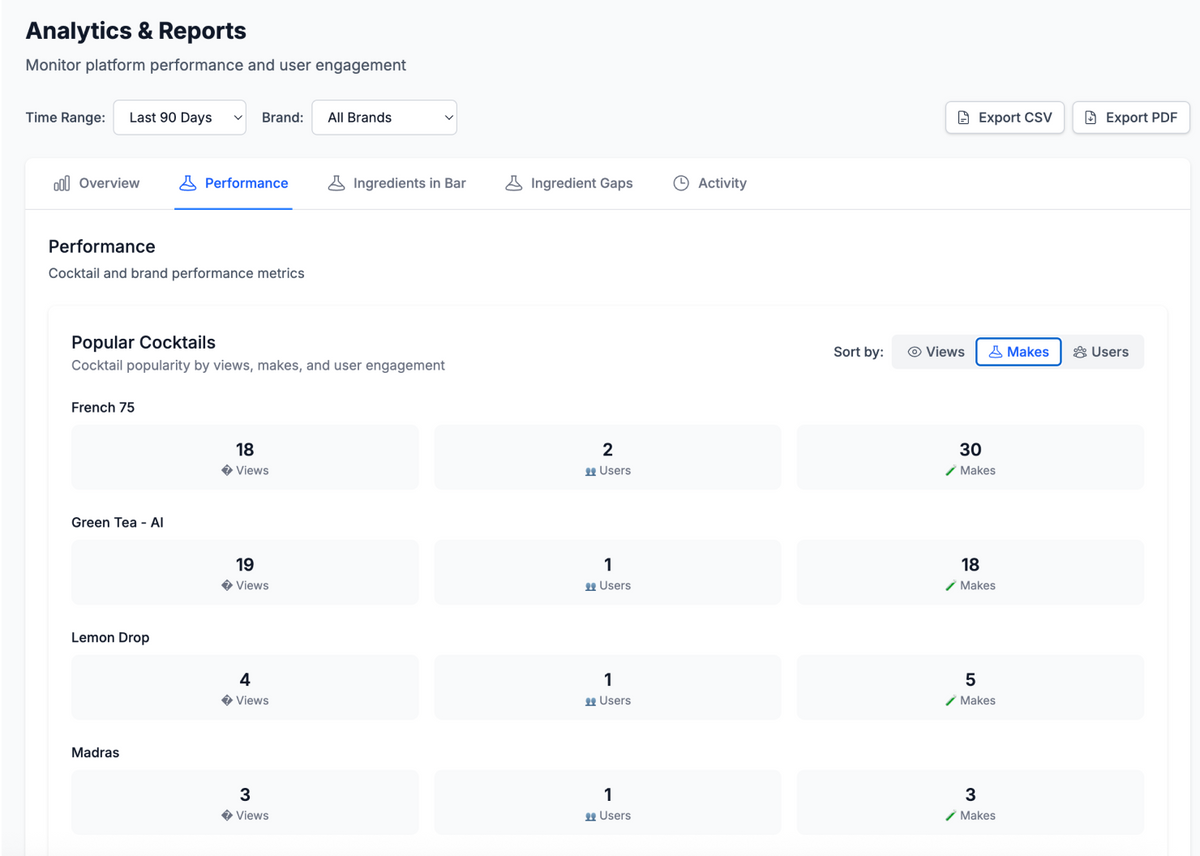Click the people icon in Users sort option
Image resolution: width=1200 pixels, height=856 pixels.
point(1080,352)
